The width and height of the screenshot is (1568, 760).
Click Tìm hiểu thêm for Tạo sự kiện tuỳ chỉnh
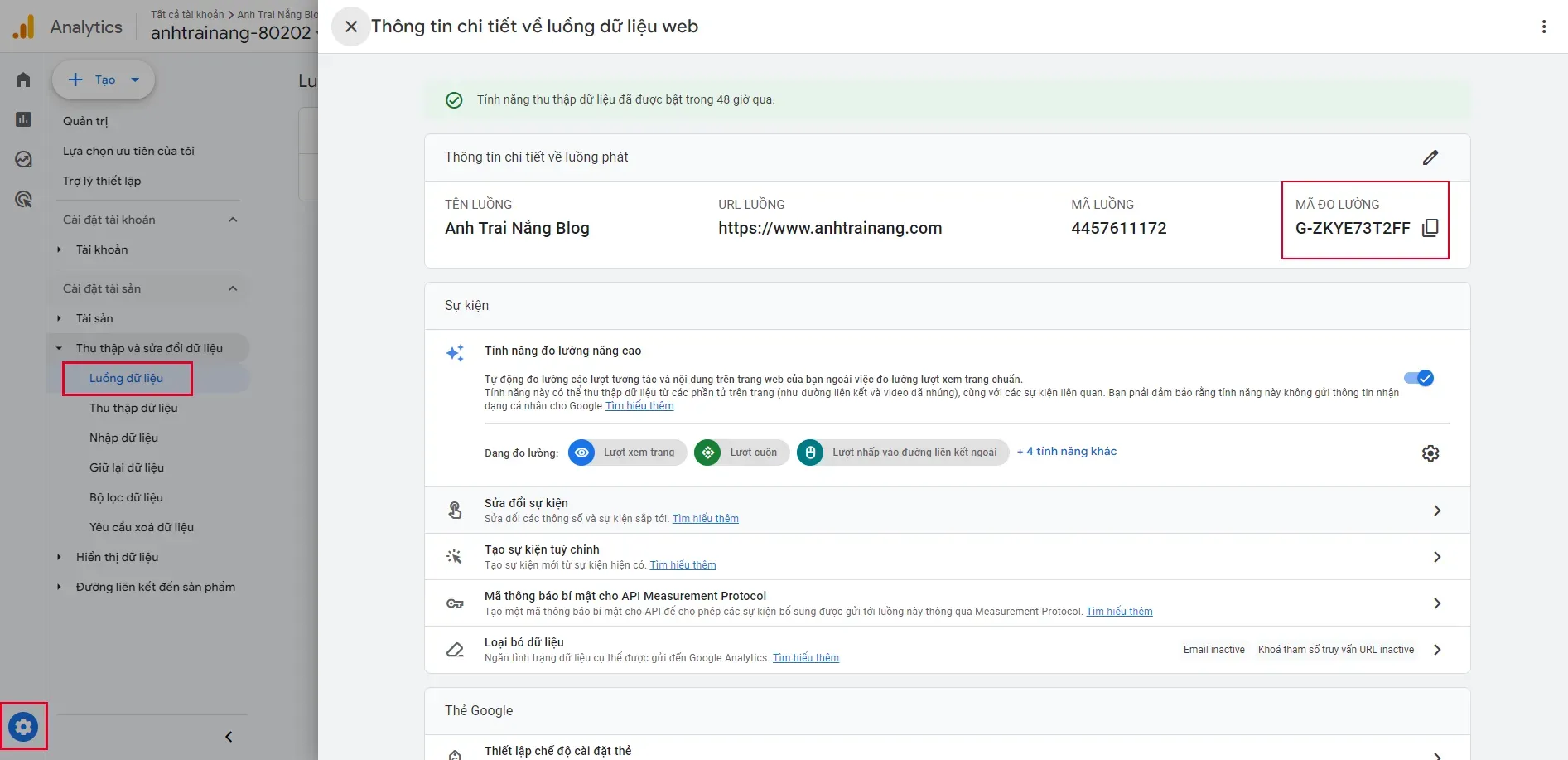(x=683, y=565)
